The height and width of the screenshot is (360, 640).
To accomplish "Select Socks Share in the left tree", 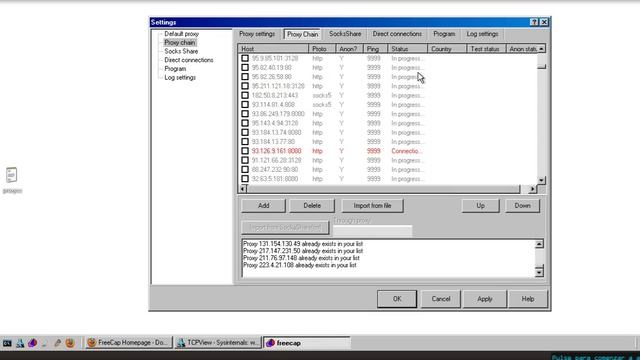I will coord(181,51).
